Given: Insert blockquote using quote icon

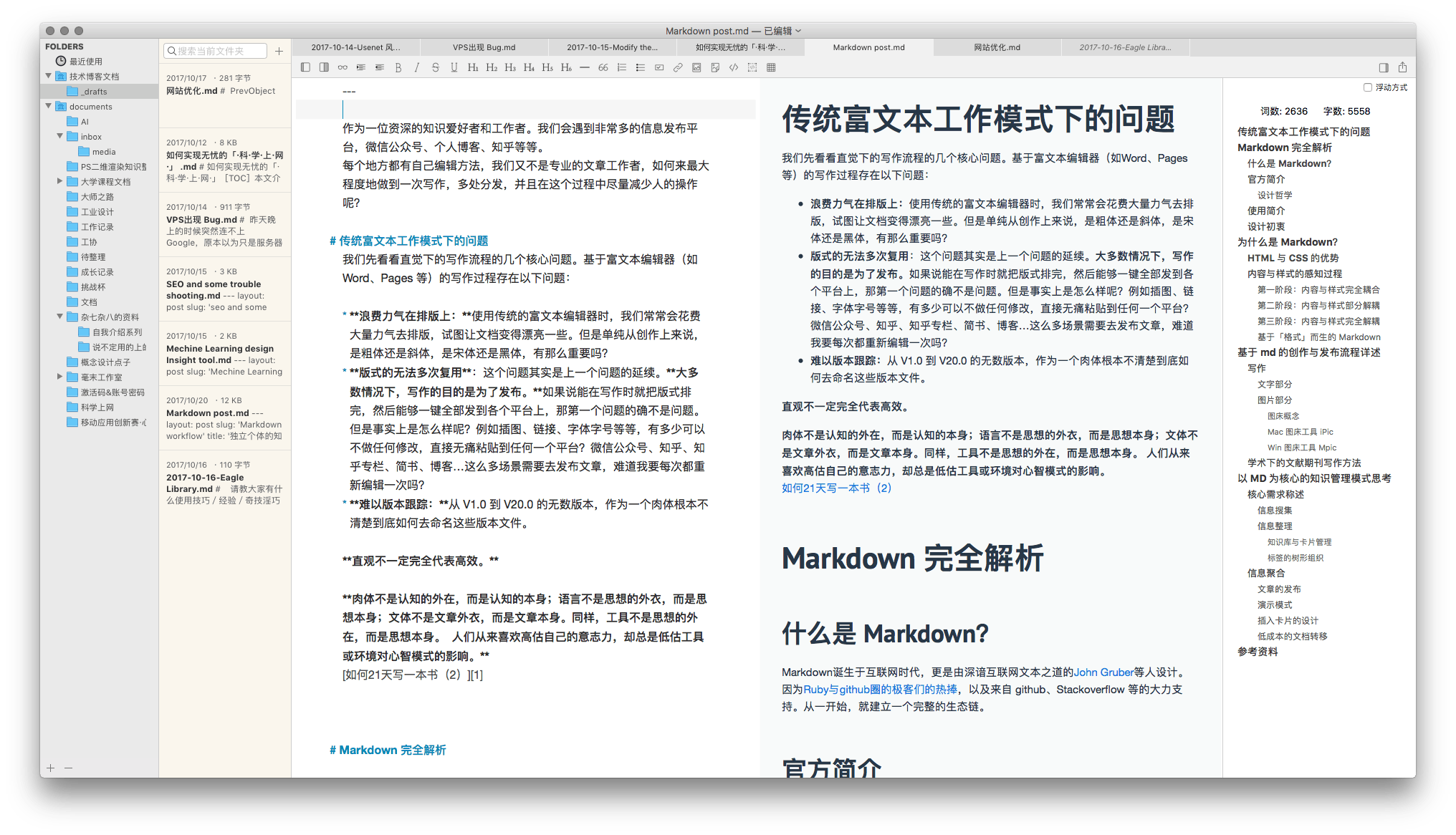Looking at the screenshot, I should [x=603, y=67].
